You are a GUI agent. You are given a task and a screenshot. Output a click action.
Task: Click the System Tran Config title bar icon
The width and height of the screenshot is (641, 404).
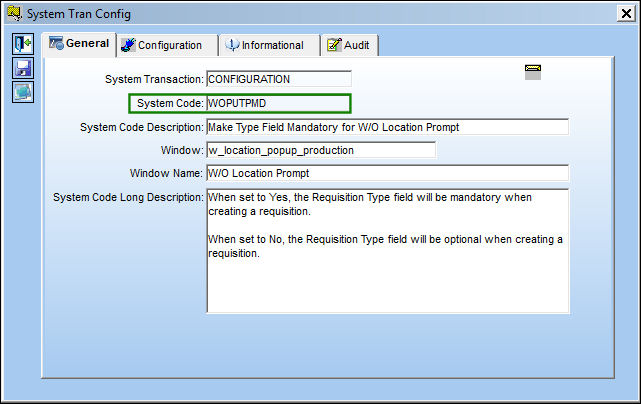14,13
